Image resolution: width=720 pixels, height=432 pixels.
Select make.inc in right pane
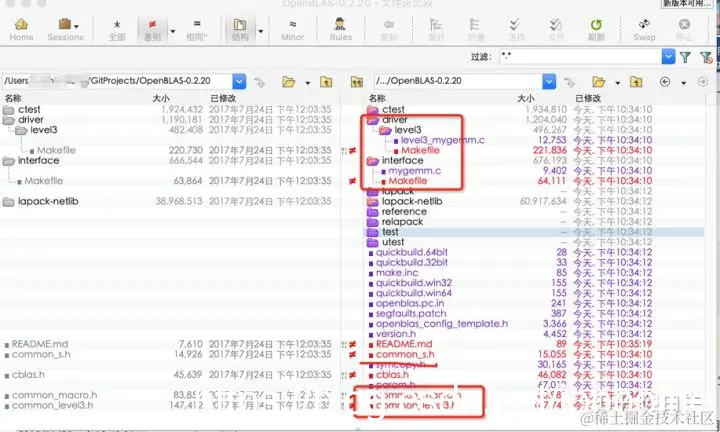pyautogui.click(x=397, y=273)
